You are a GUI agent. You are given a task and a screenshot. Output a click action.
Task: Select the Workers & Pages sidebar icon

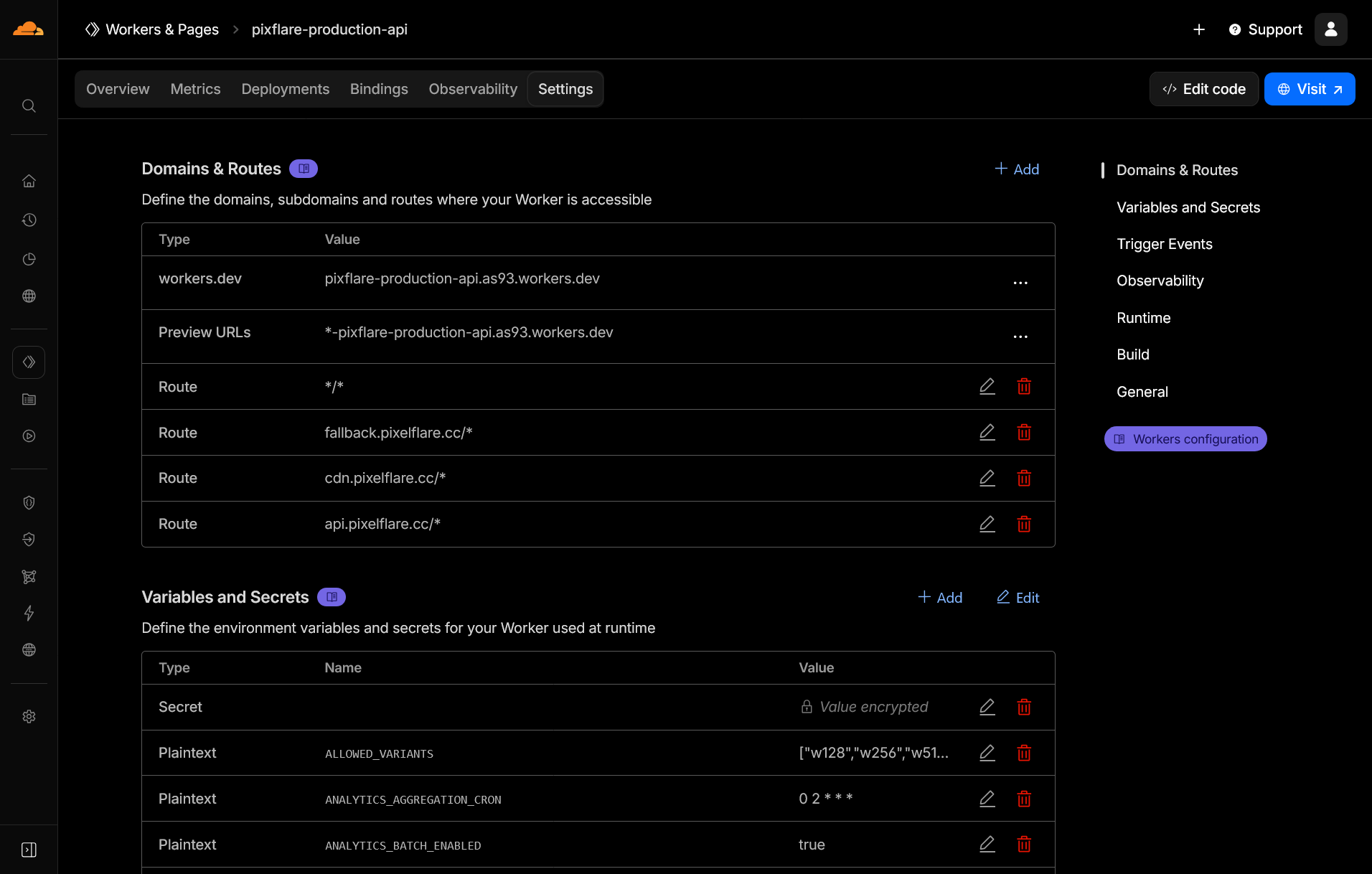click(29, 362)
